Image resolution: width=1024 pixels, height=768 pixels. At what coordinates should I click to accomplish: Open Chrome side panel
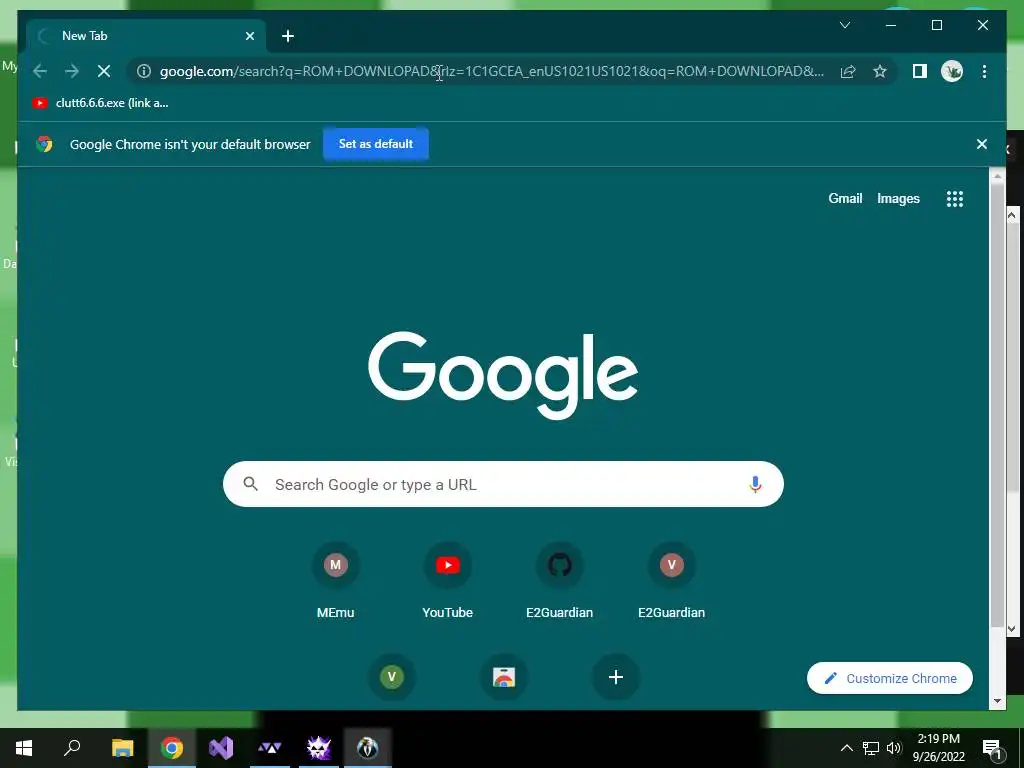pos(920,71)
